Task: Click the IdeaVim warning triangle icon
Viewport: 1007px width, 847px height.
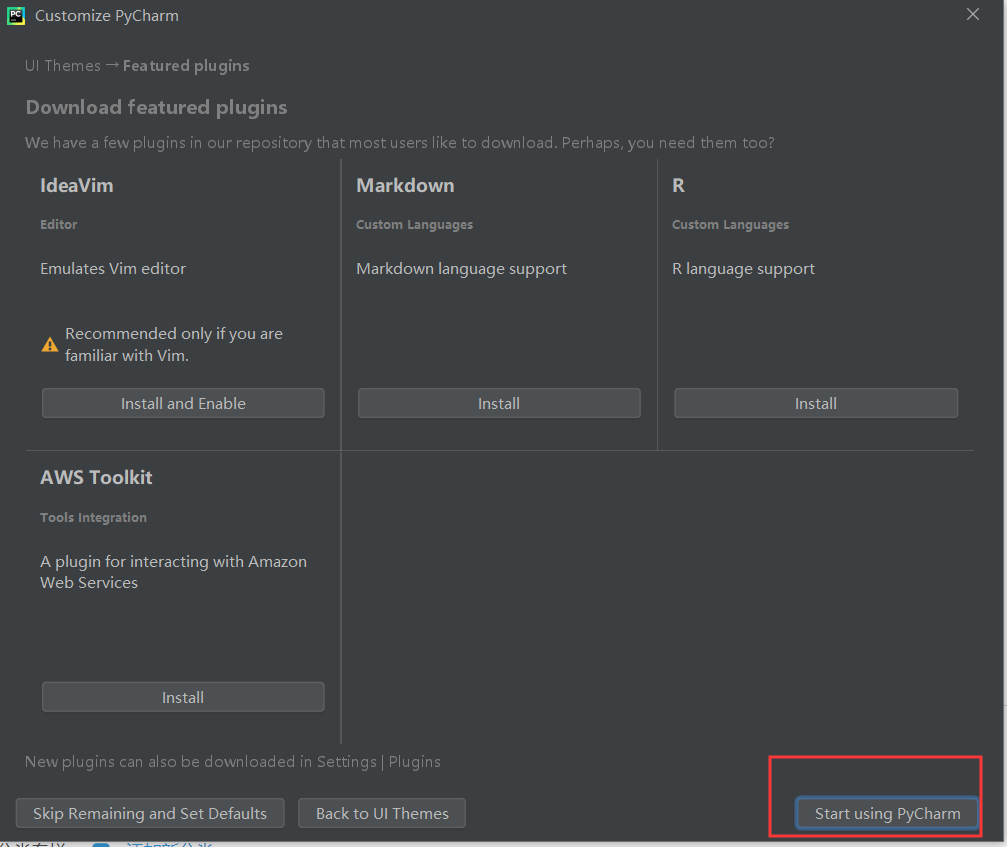Action: pos(49,345)
